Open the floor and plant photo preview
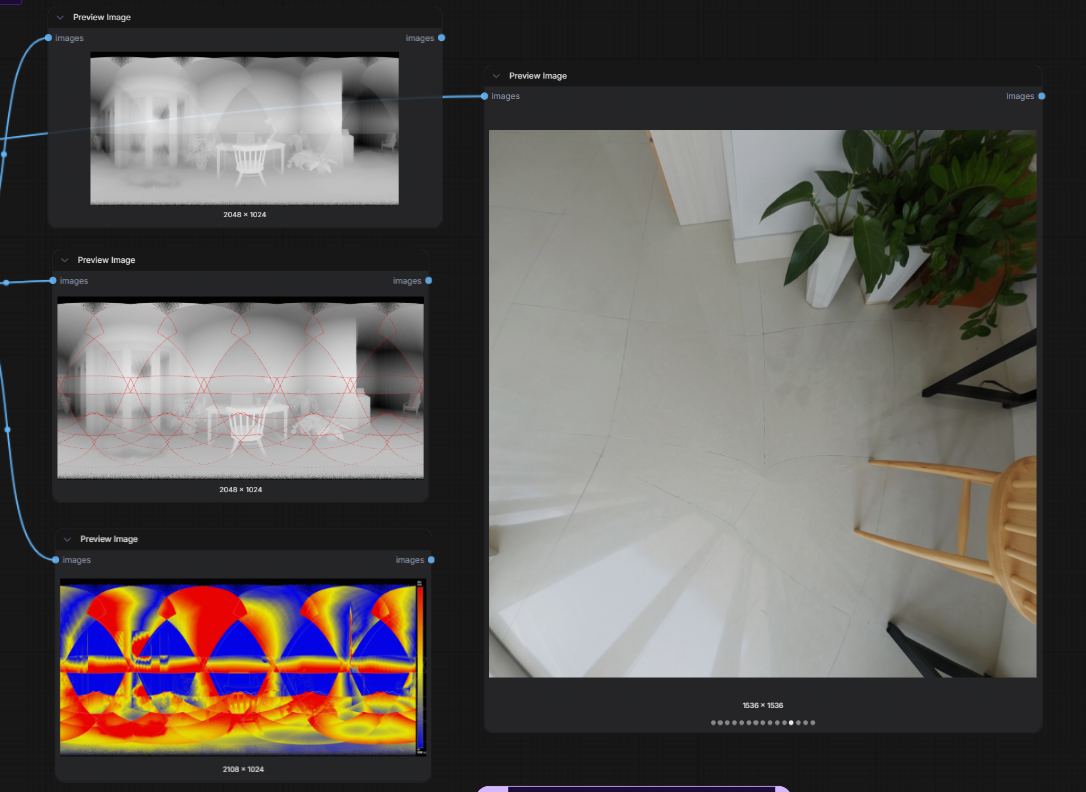The height and width of the screenshot is (792, 1086). point(763,404)
